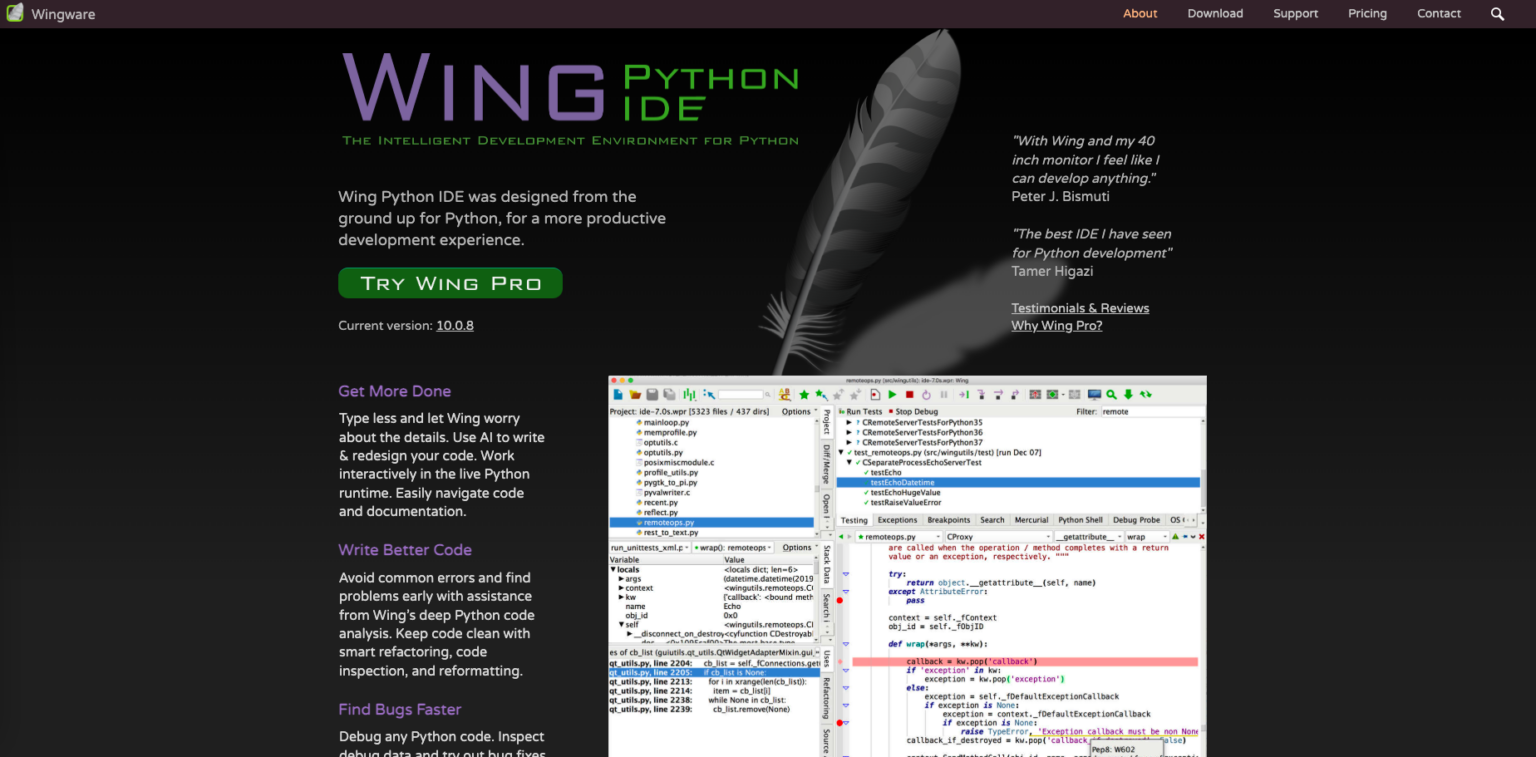Click the website search magnifier icon
The height and width of the screenshot is (757, 1536).
tap(1497, 14)
